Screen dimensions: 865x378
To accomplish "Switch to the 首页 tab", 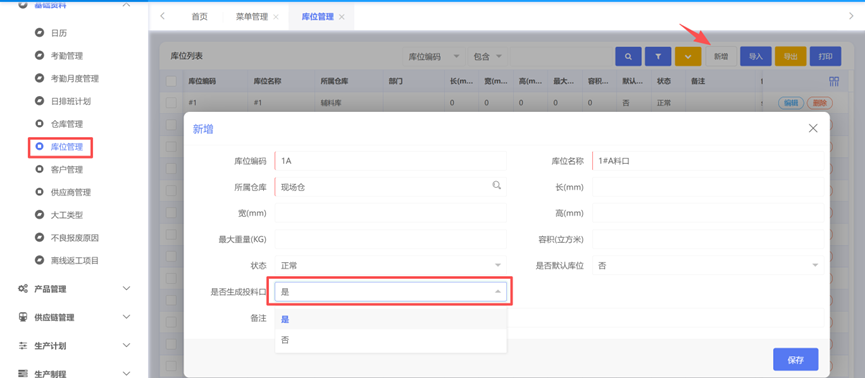I will pyautogui.click(x=200, y=17).
